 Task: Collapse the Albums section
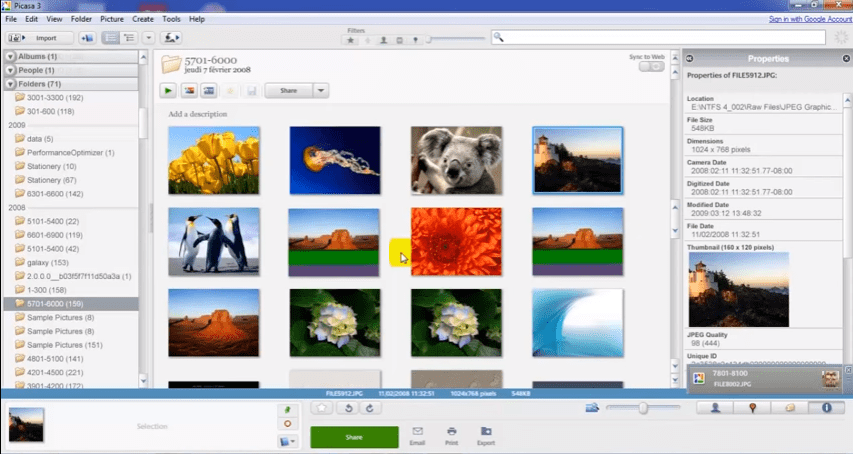tap(11, 57)
